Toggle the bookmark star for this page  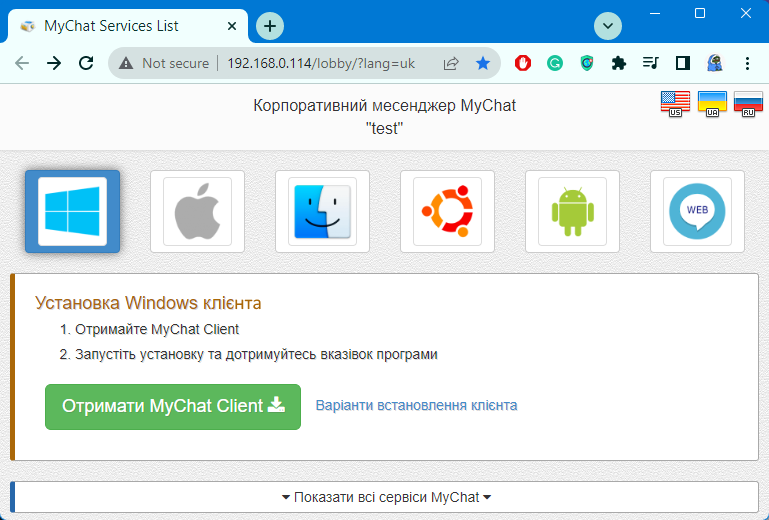pos(483,63)
